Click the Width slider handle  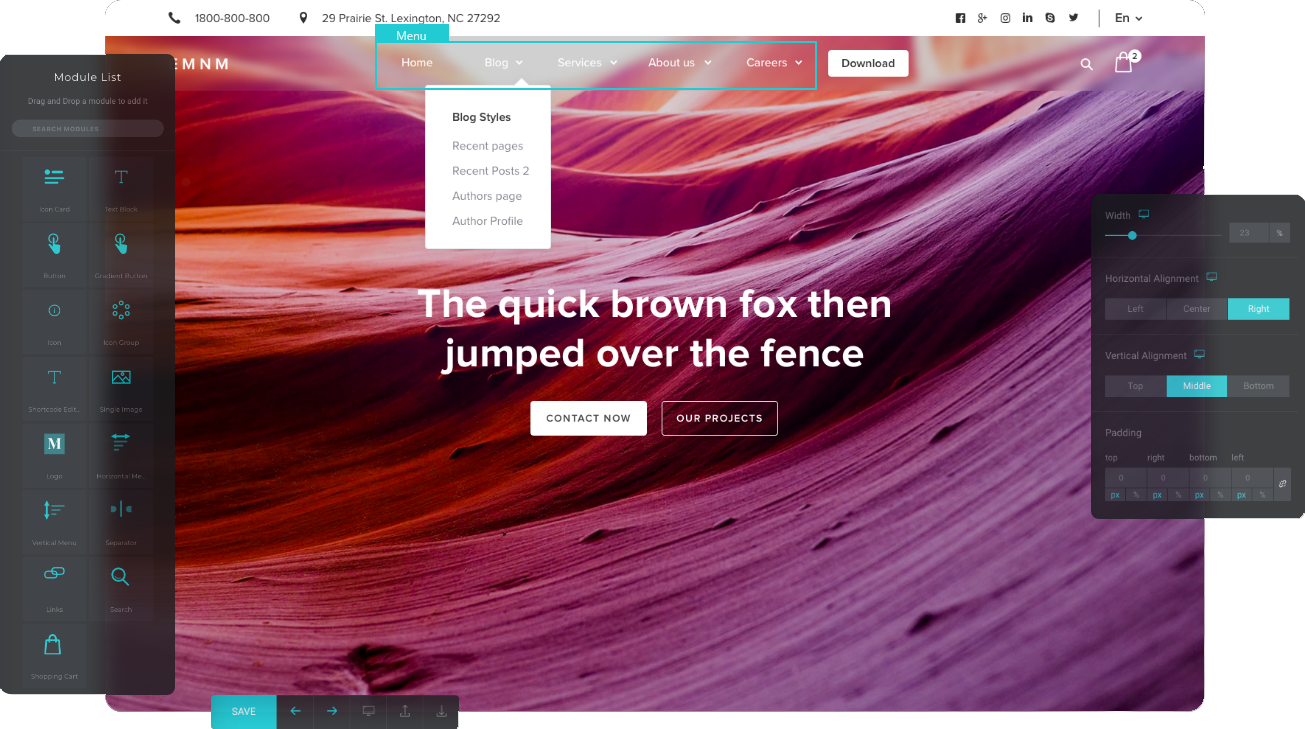tap(1132, 236)
